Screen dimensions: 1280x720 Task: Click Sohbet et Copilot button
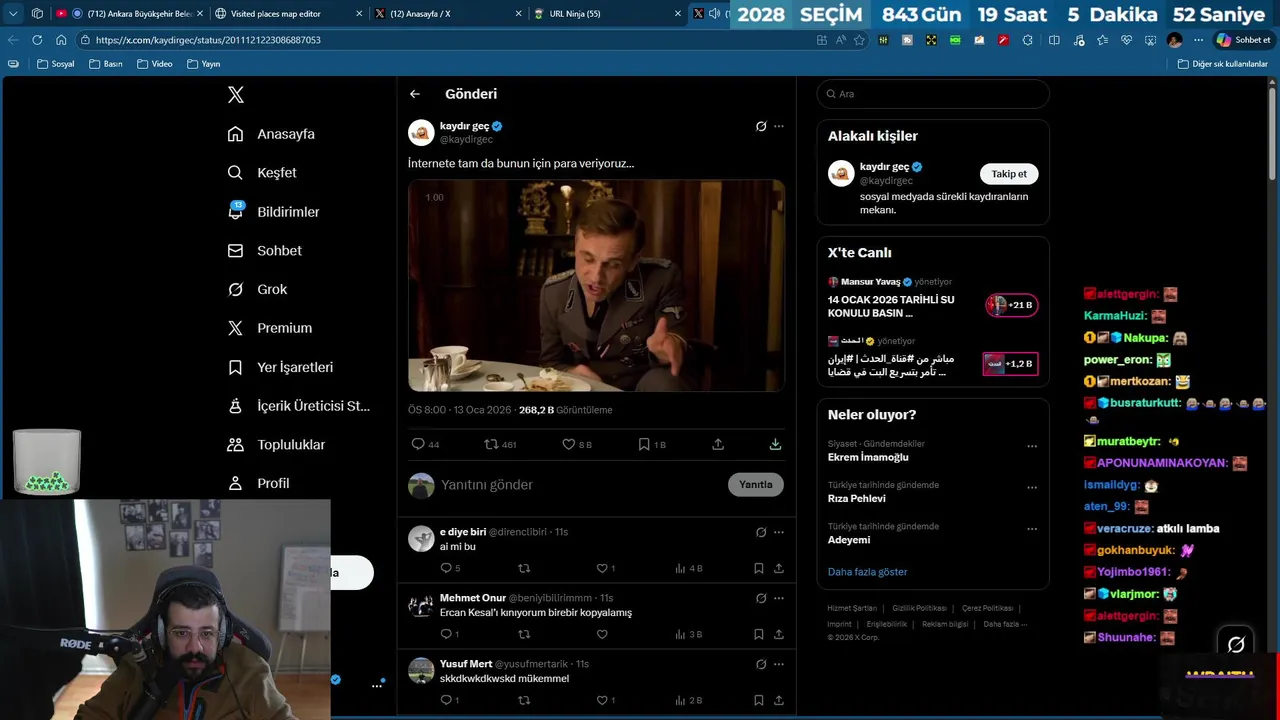pyautogui.click(x=1243, y=40)
